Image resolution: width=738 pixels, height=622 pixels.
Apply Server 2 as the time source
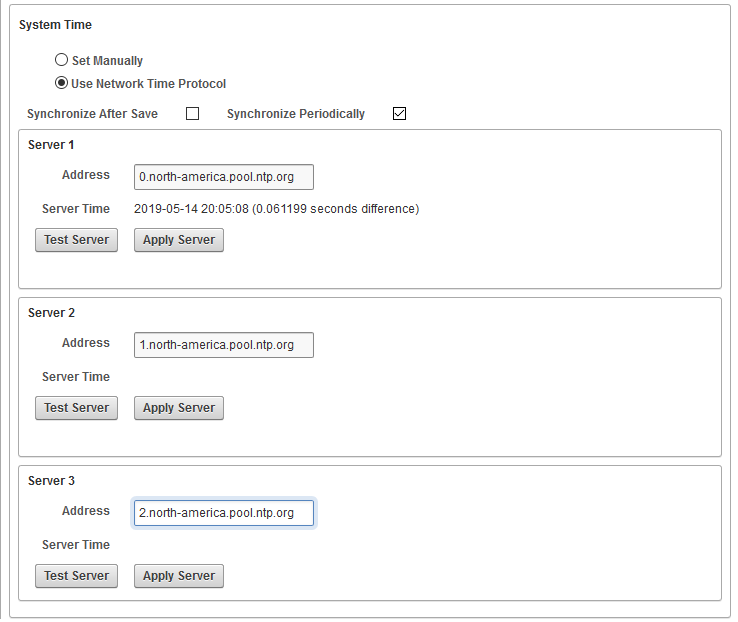(178, 408)
